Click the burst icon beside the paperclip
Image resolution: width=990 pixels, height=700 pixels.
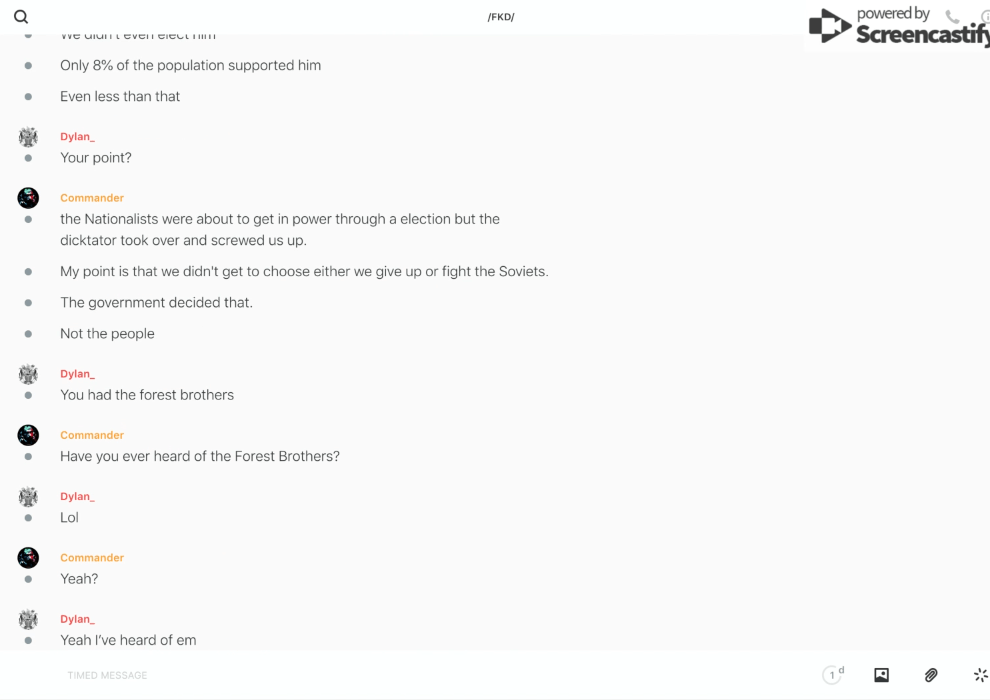click(x=980, y=675)
